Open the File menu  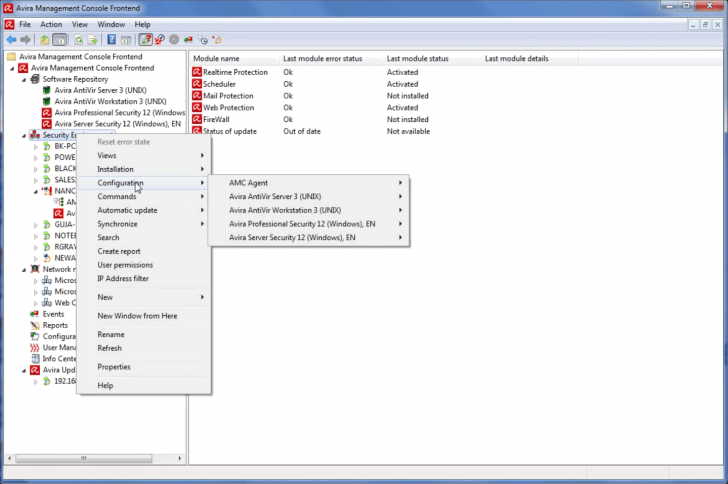pos(25,25)
